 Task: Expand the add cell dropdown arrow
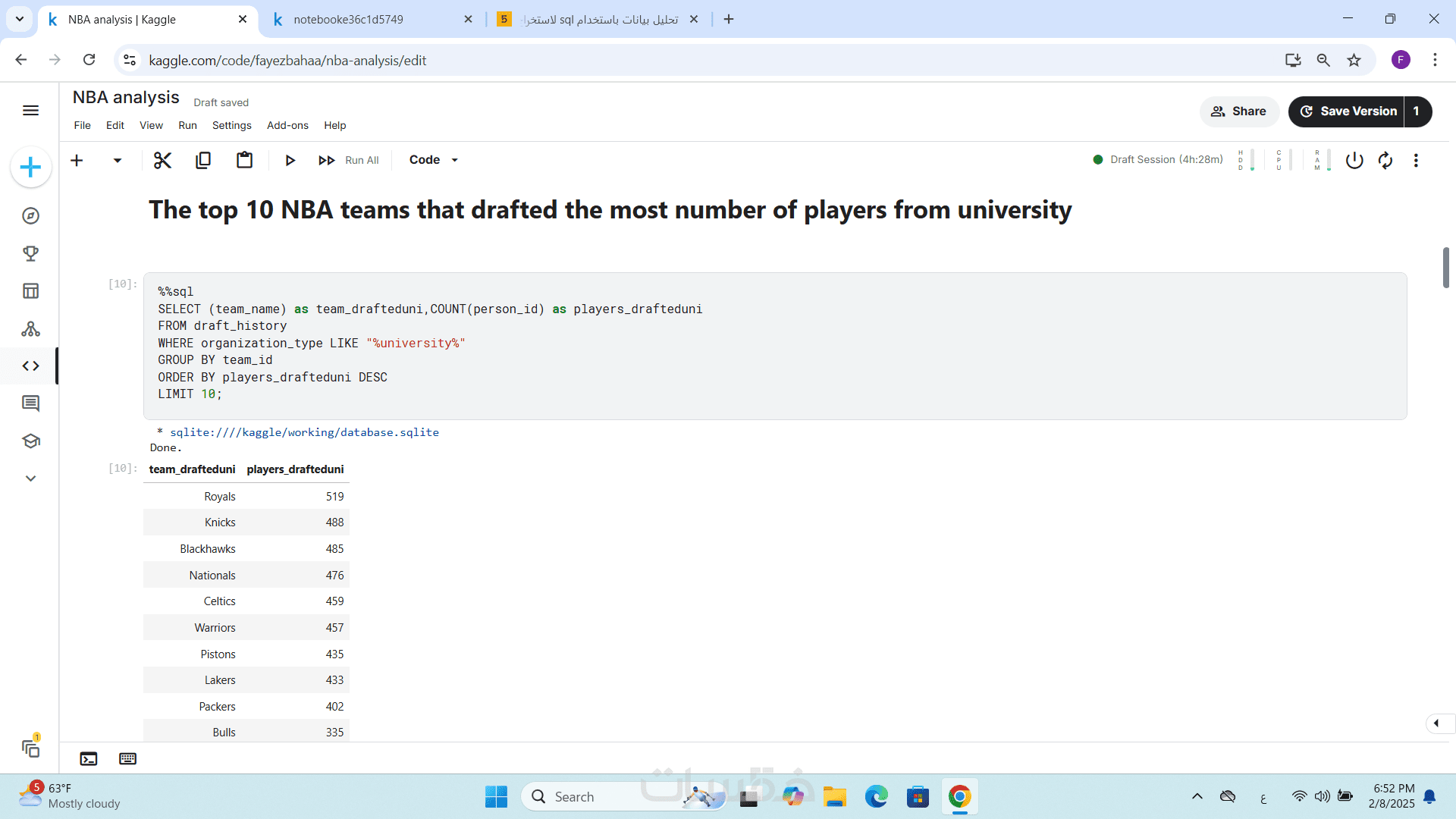tap(118, 160)
